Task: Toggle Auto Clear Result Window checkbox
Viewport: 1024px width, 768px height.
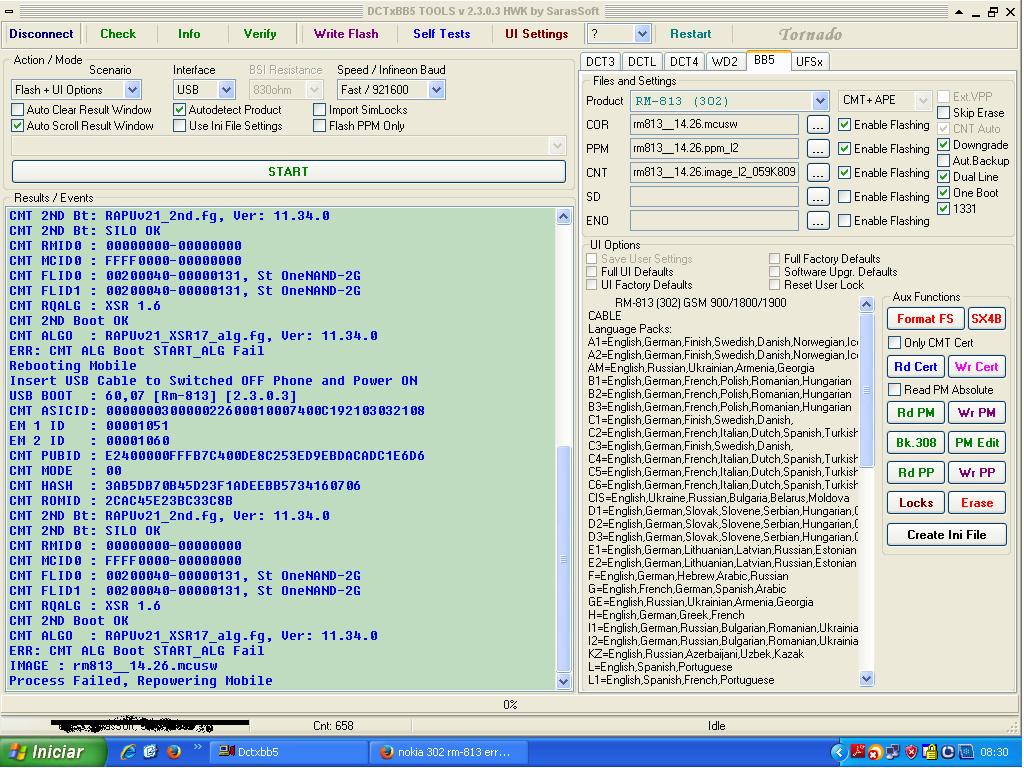Action: (18, 110)
